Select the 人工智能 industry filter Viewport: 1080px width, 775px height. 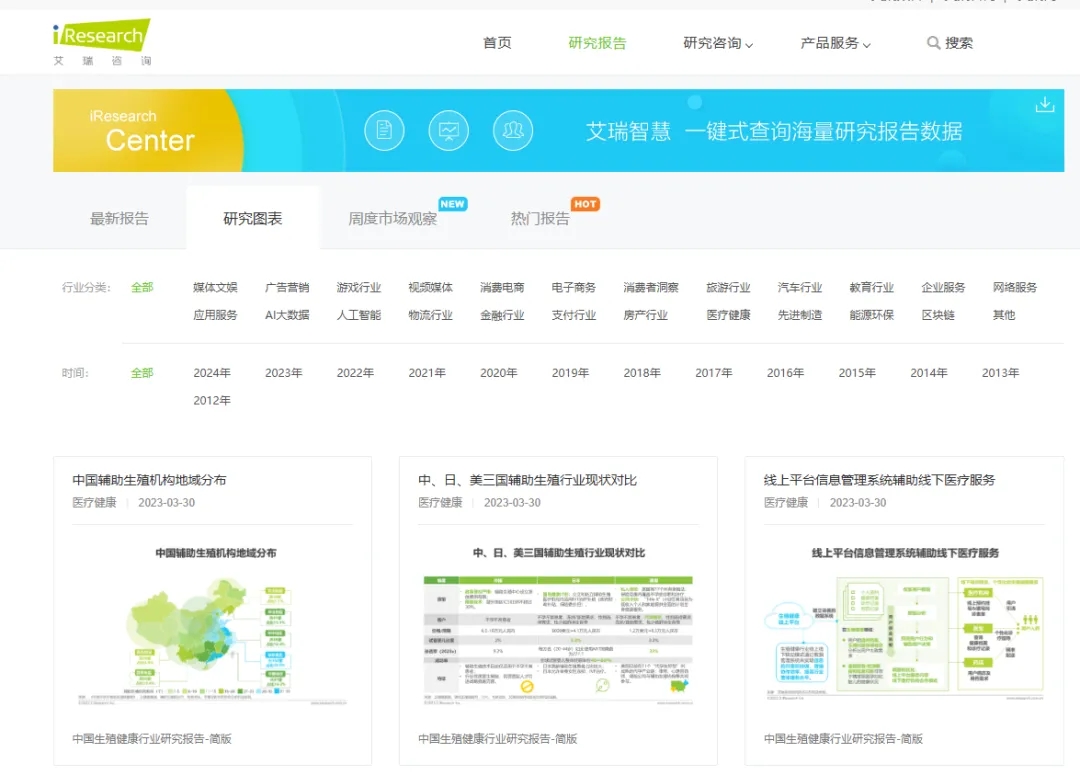click(x=359, y=315)
